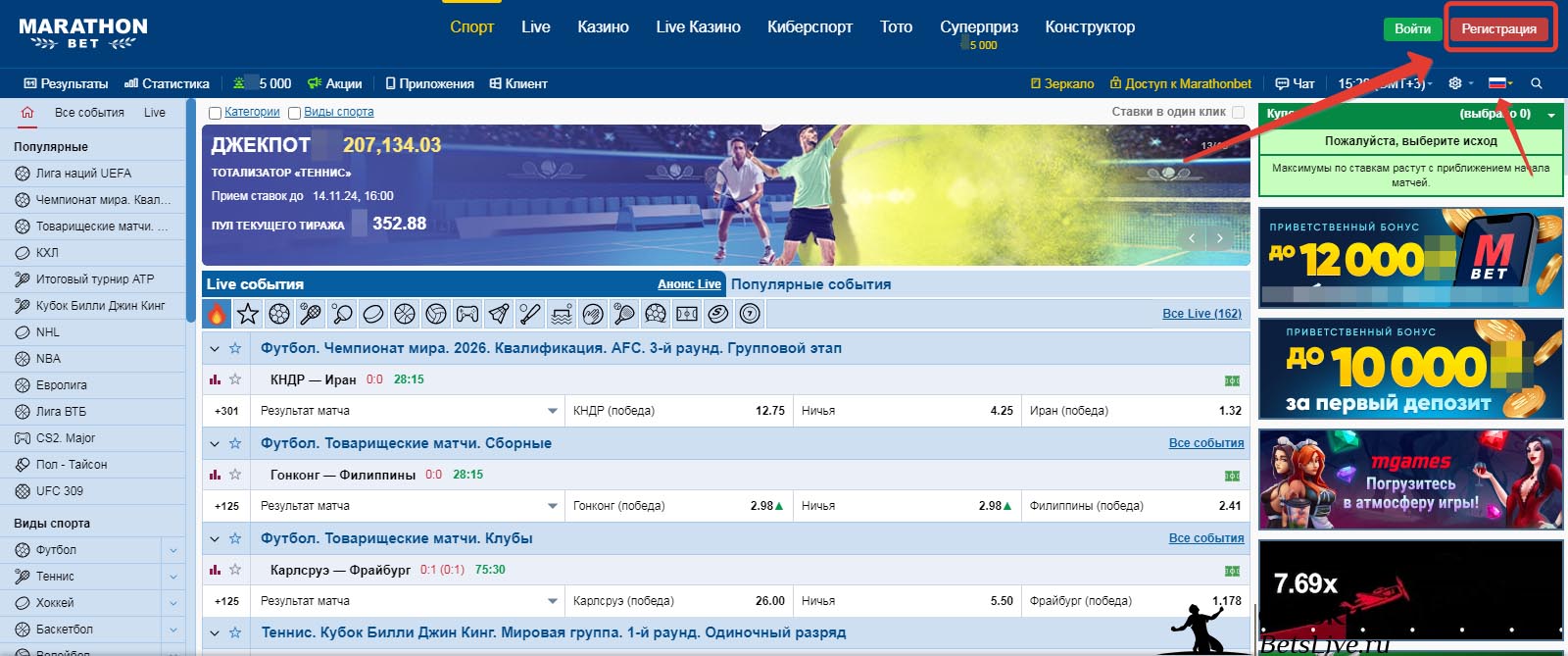The width and height of the screenshot is (1568, 656).
Task: Tick the Категории checkbox
Action: point(215,113)
